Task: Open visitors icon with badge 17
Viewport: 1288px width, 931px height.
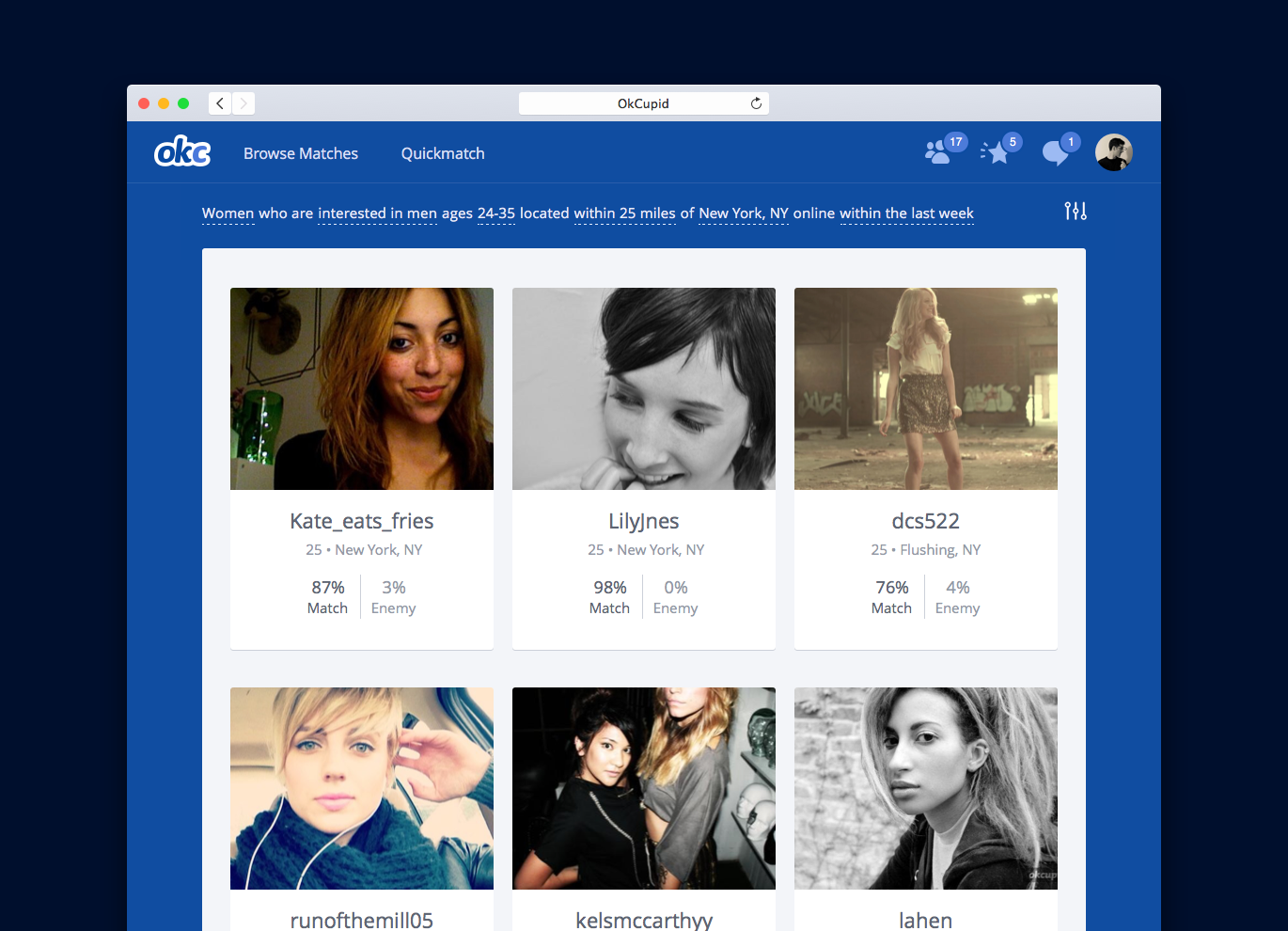Action: click(945, 149)
